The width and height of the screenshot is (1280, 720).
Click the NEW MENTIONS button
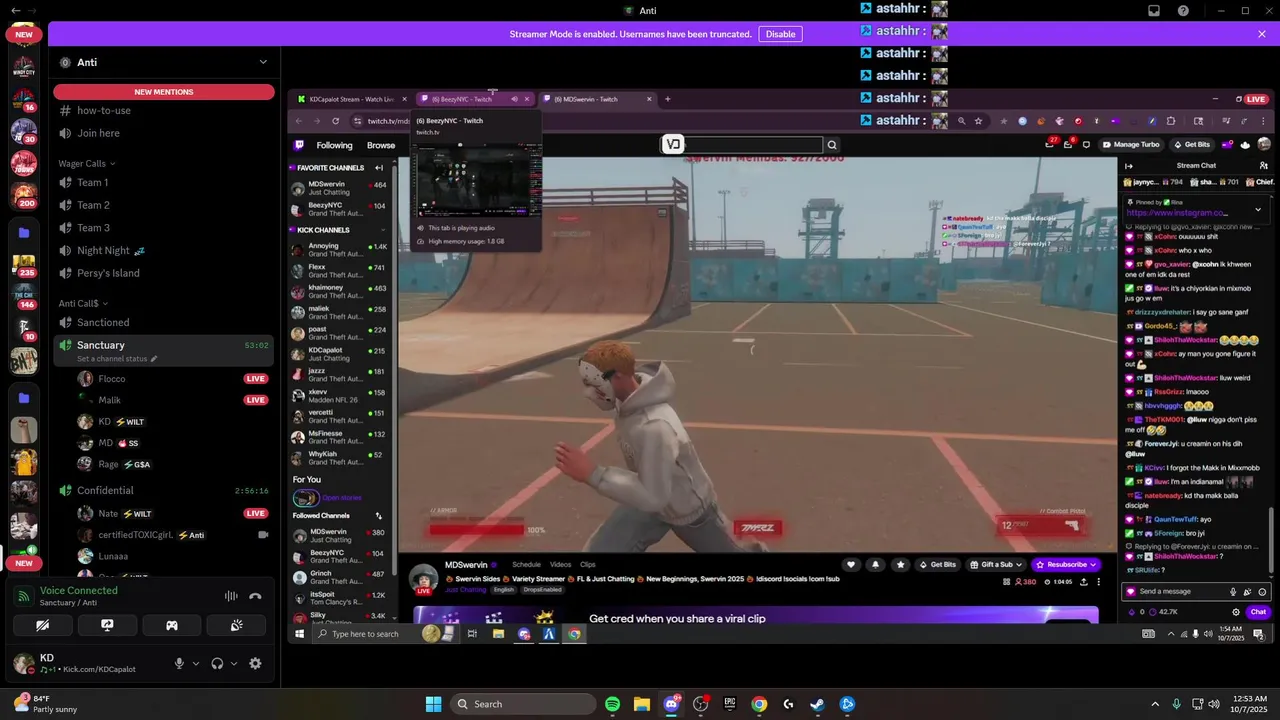tap(164, 92)
